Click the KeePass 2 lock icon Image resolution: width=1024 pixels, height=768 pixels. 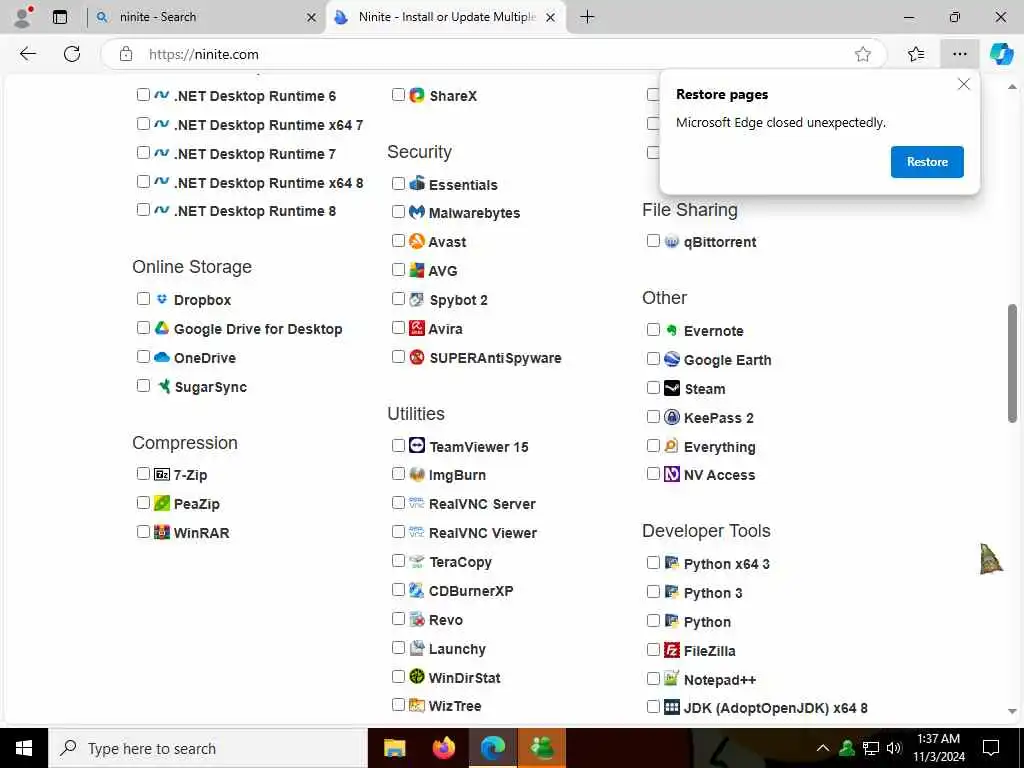671,417
